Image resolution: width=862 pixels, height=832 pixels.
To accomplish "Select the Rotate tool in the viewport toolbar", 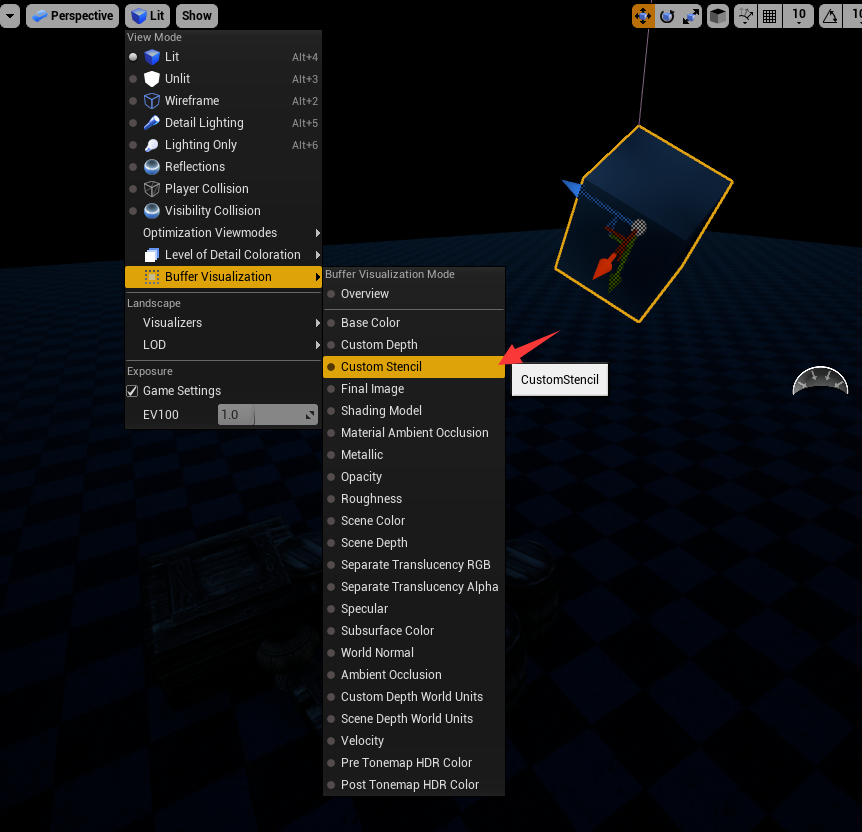I will [667, 16].
